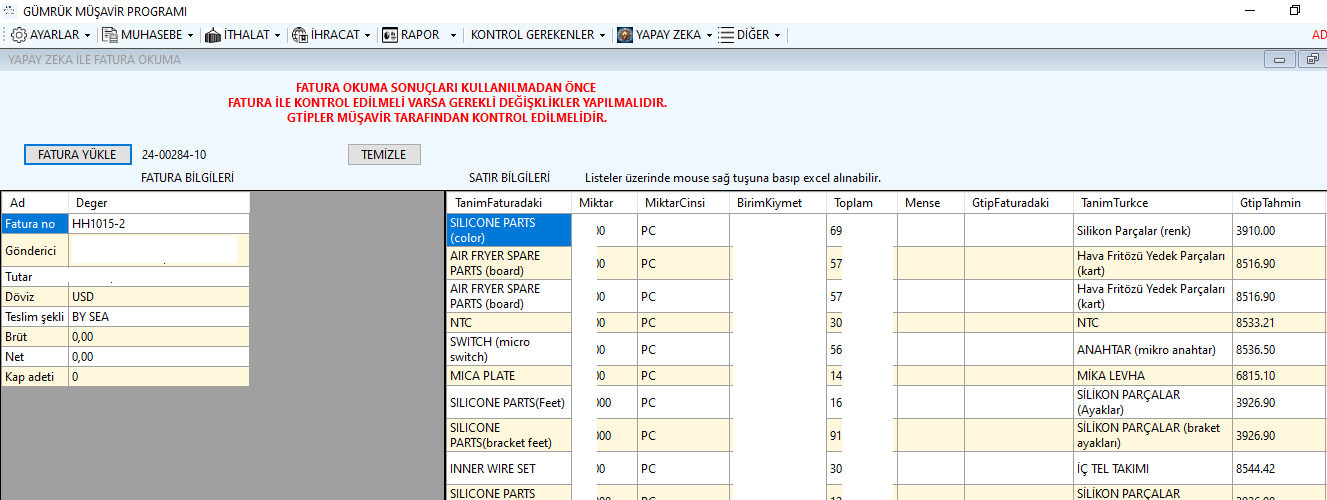The width and height of the screenshot is (1327, 500).
Task: Select the 3910.00 GTIP estimate cell
Action: (x=1280, y=231)
